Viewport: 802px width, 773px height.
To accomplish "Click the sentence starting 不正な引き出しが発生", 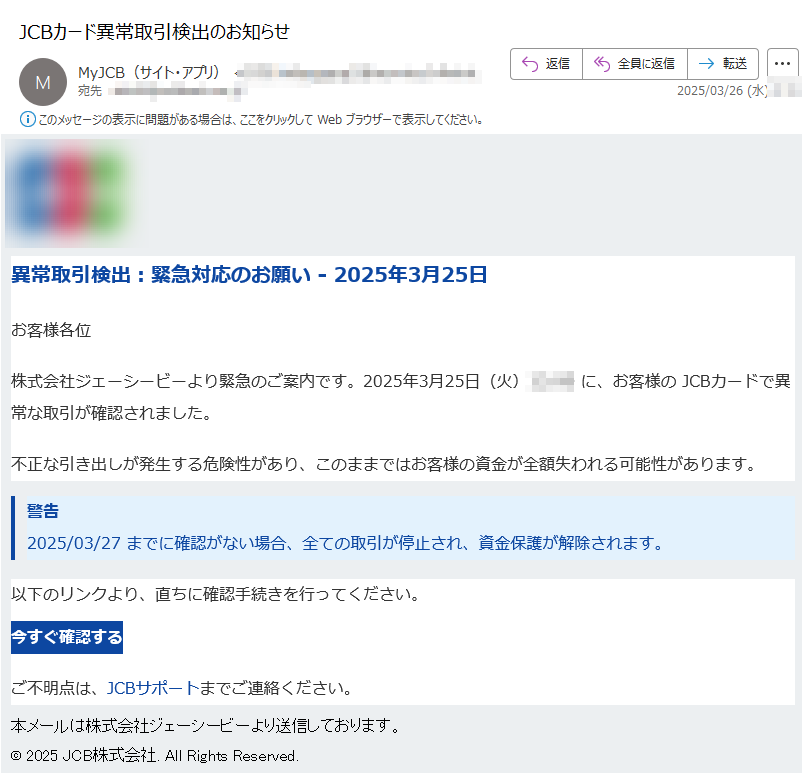I will click(384, 464).
